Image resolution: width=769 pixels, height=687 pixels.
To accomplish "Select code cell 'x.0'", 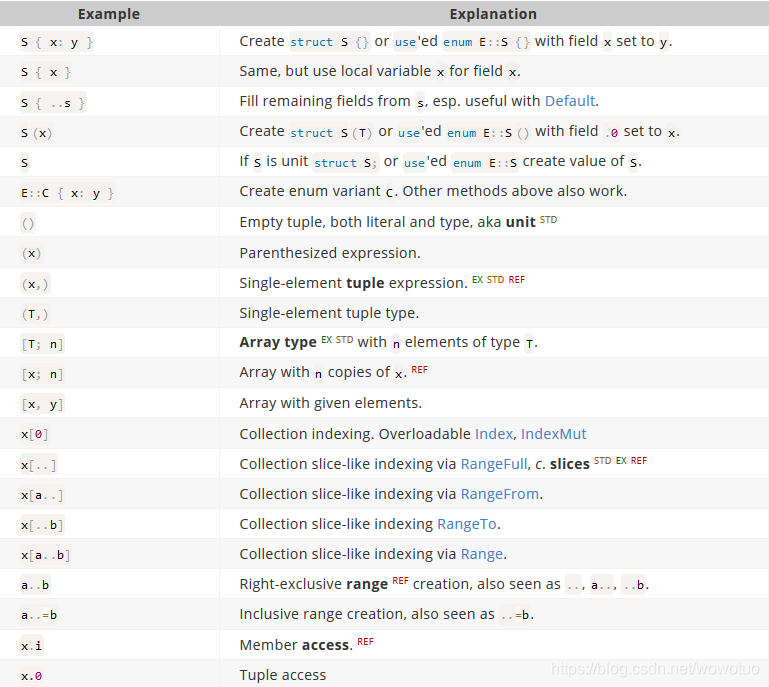I will coord(31,676).
